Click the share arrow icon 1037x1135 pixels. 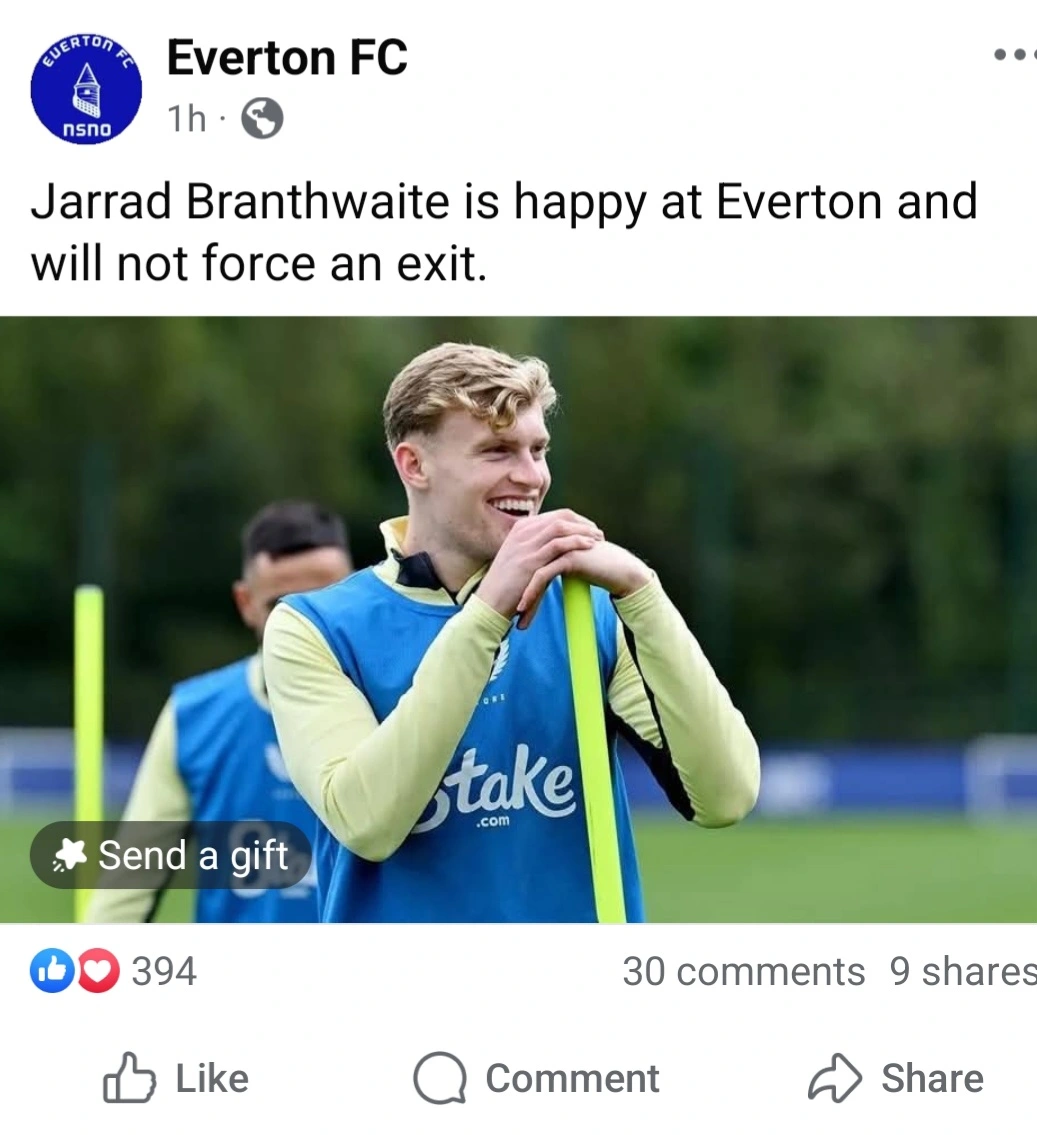834,1078
